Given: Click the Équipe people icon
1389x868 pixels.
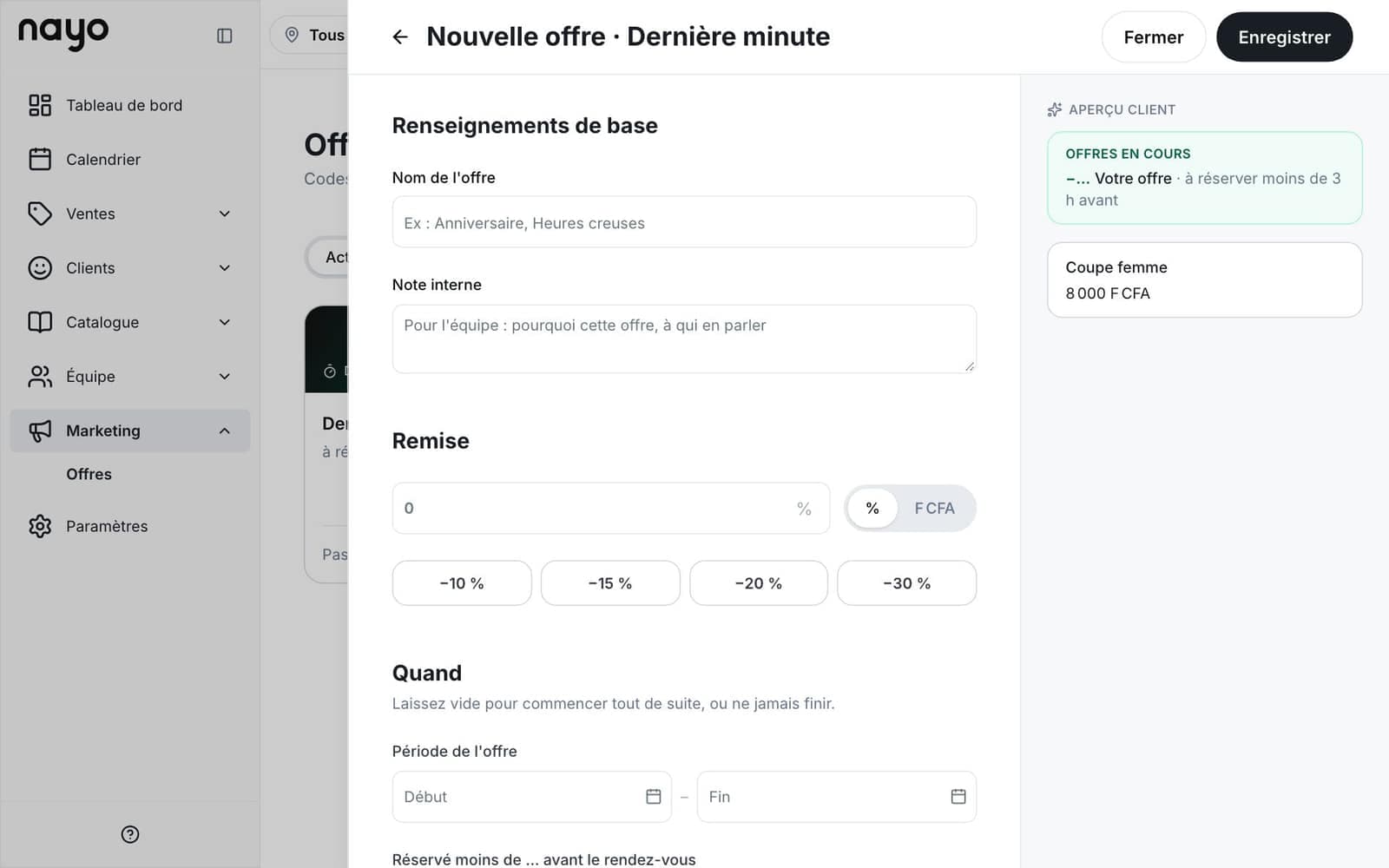Looking at the screenshot, I should (x=40, y=376).
